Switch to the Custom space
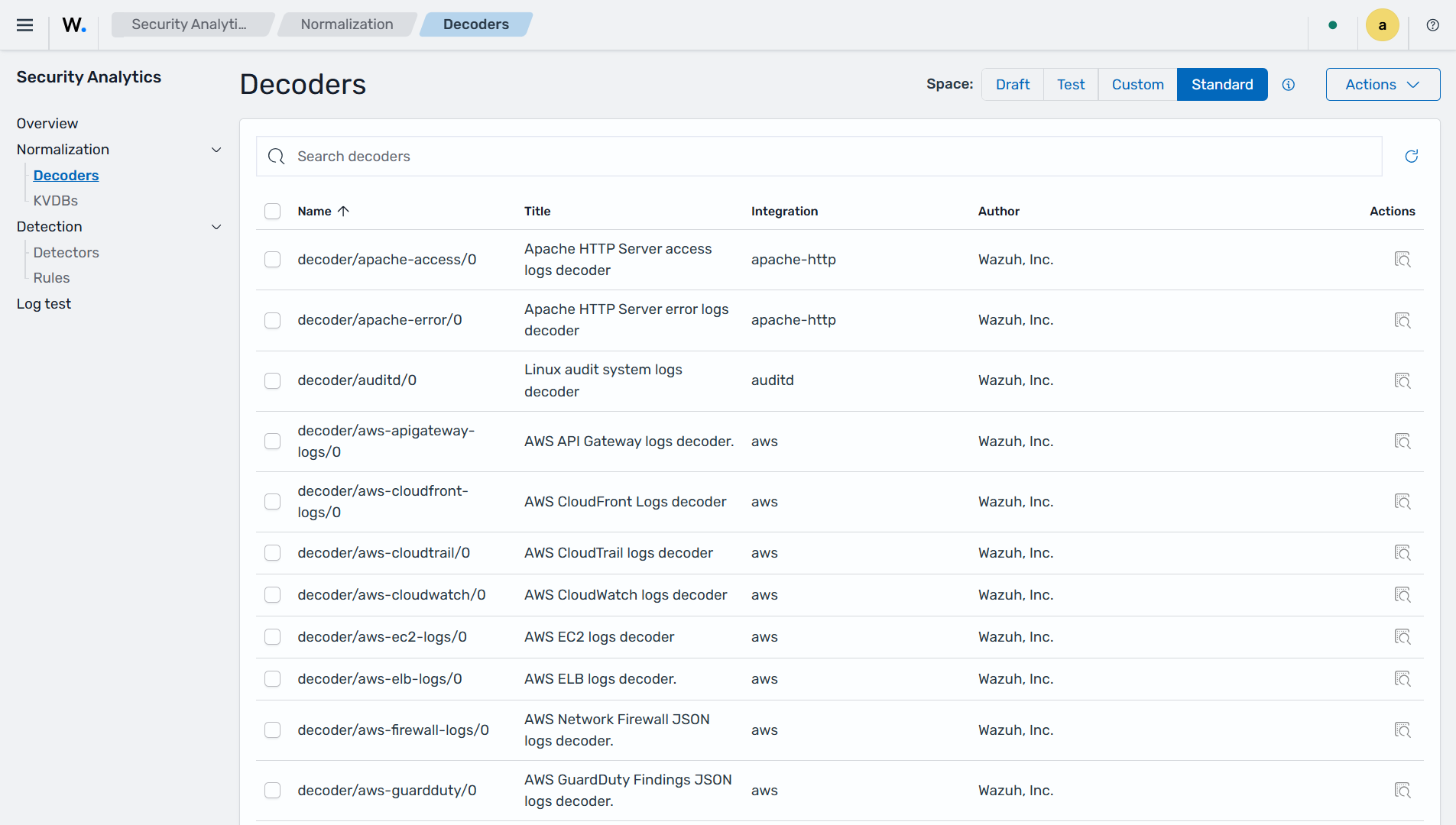The width and height of the screenshot is (1456, 825). [1137, 85]
